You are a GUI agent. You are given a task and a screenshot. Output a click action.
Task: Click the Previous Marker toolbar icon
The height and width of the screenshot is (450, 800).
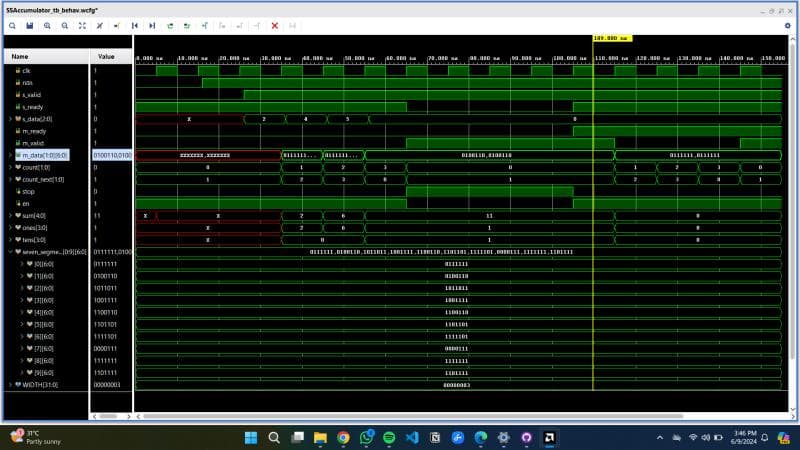click(222, 26)
